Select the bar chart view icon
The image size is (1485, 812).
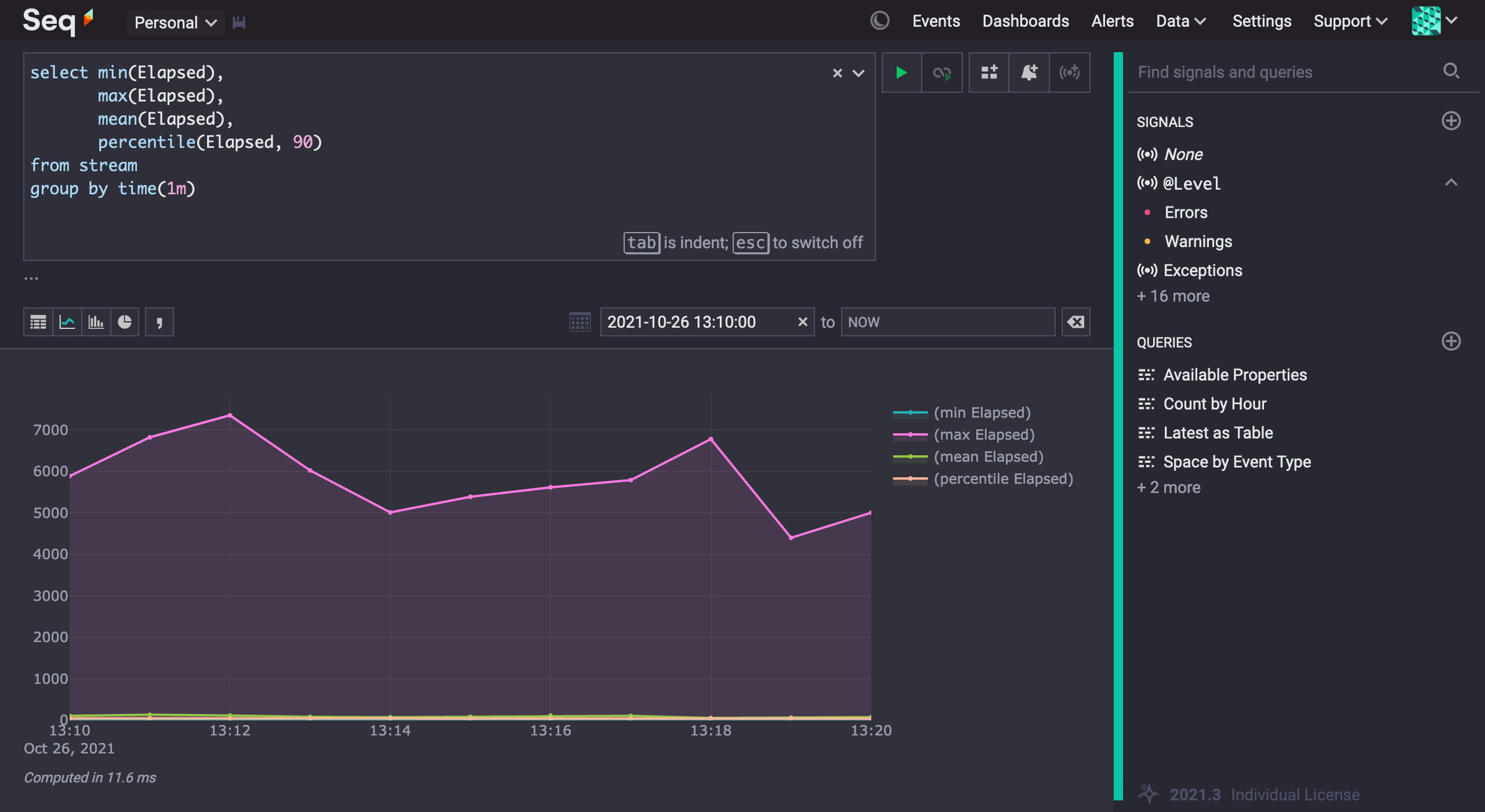(x=96, y=322)
